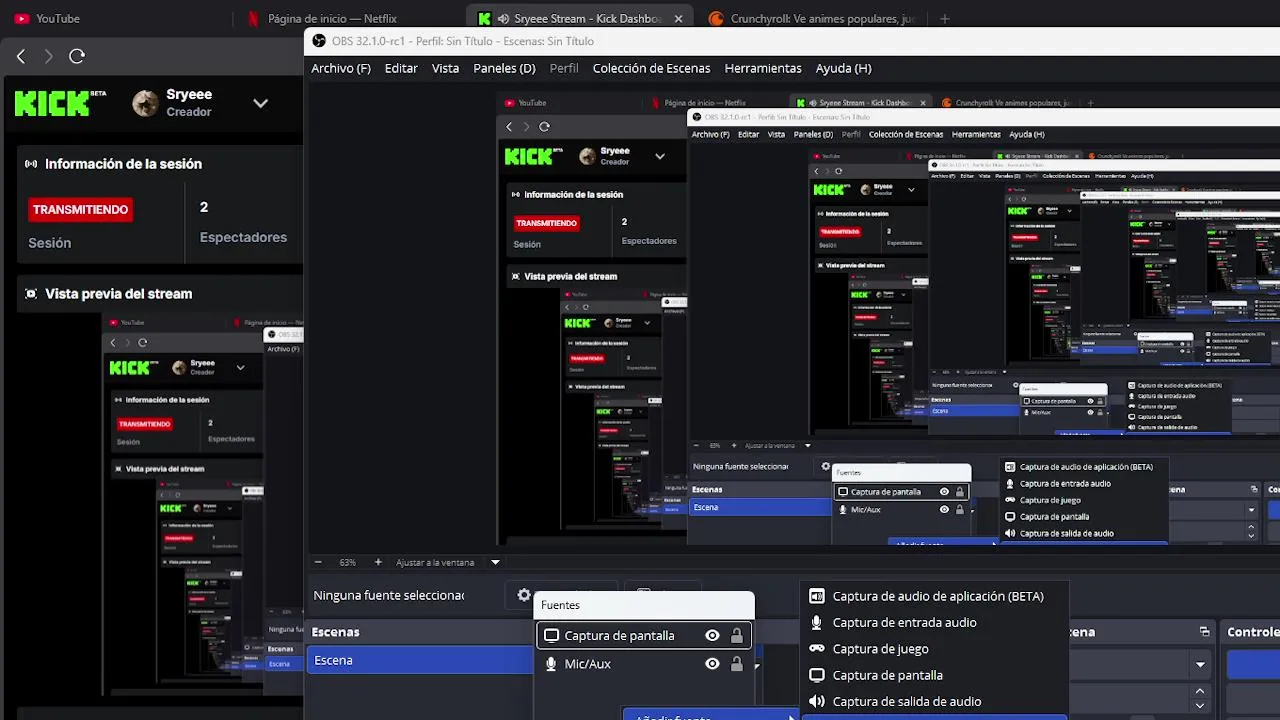The image size is (1280, 720).
Task: Click the Netflix favicon in the browser tab
Action: (253, 18)
